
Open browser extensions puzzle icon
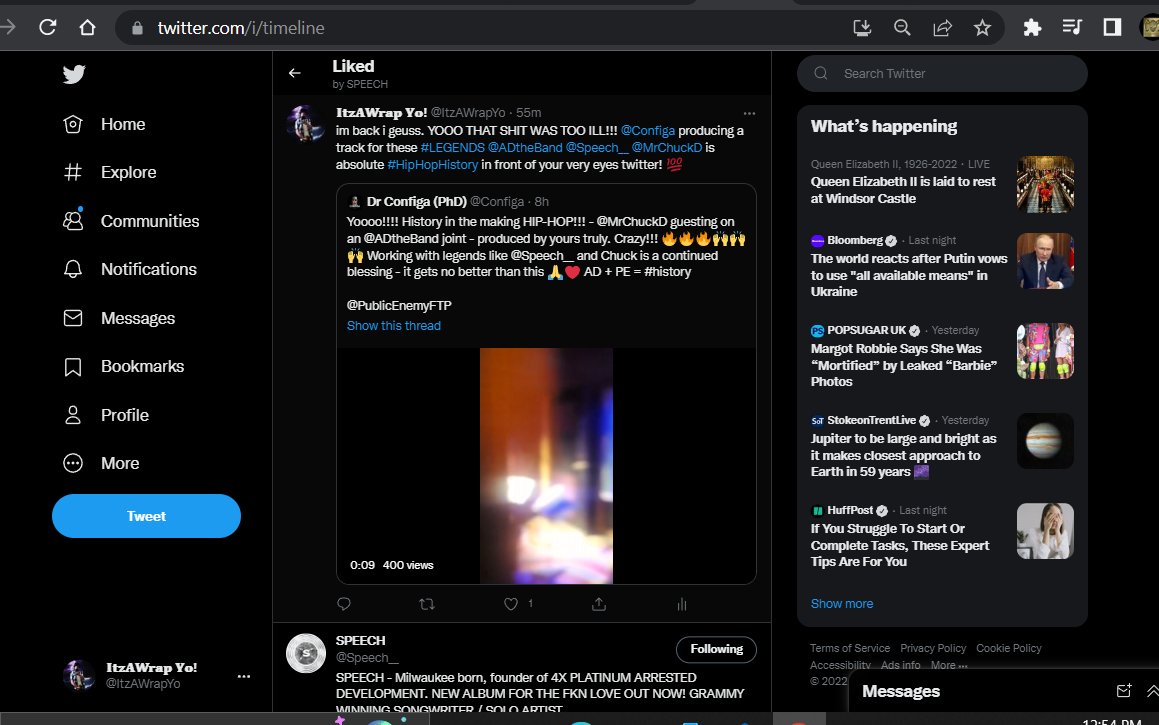1033,28
